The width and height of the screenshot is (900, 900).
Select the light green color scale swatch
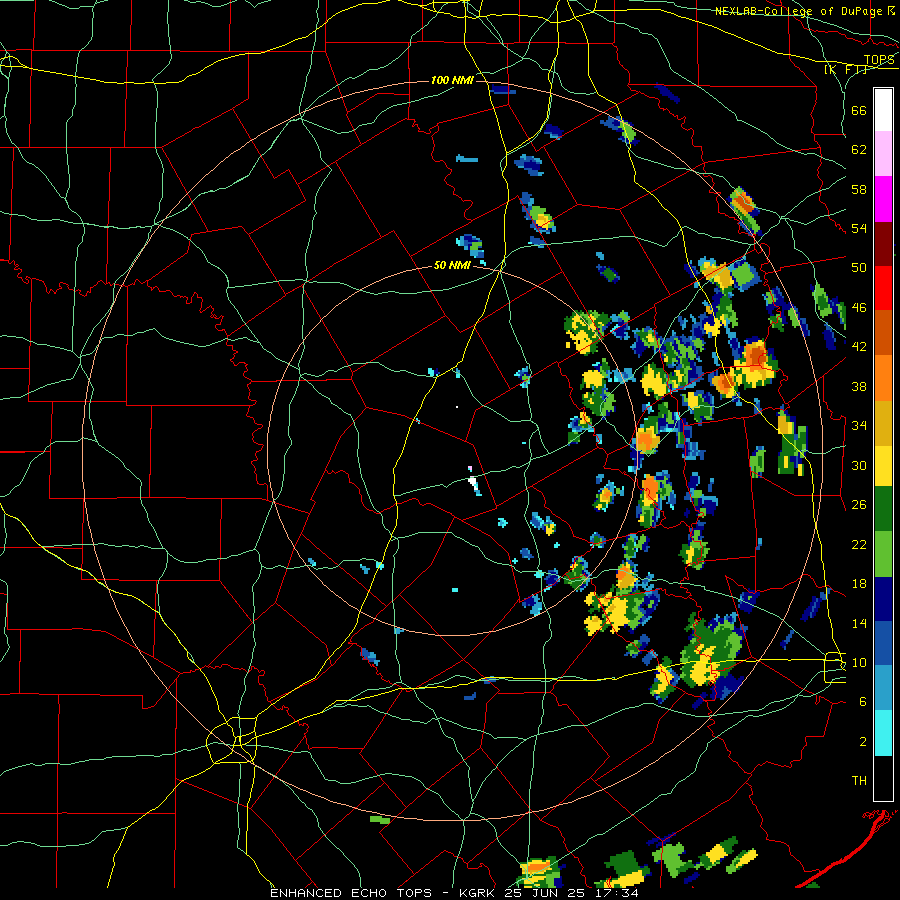(883, 554)
